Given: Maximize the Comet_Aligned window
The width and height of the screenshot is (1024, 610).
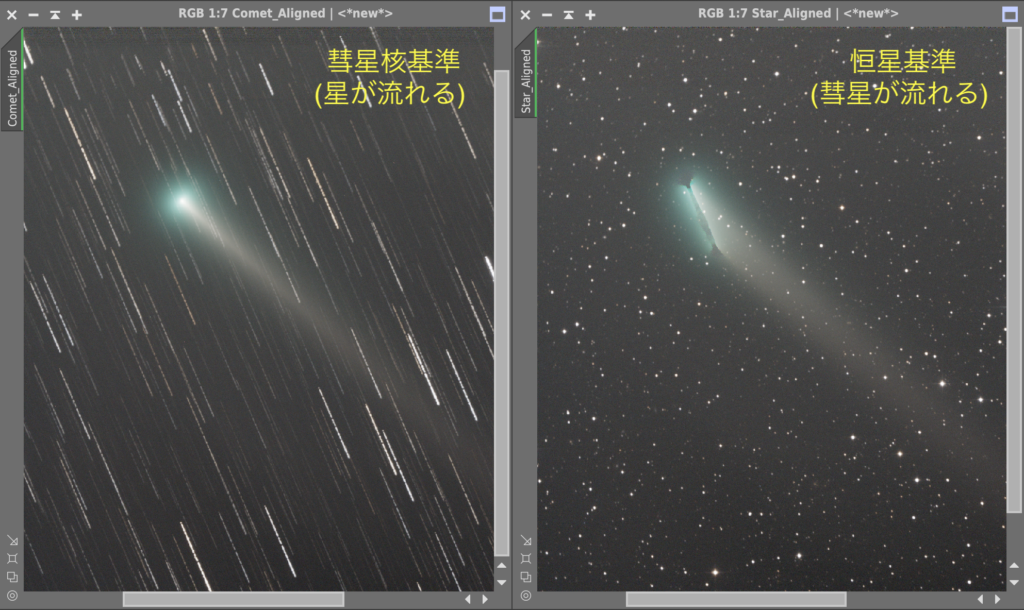Looking at the screenshot, I should coord(497,14).
